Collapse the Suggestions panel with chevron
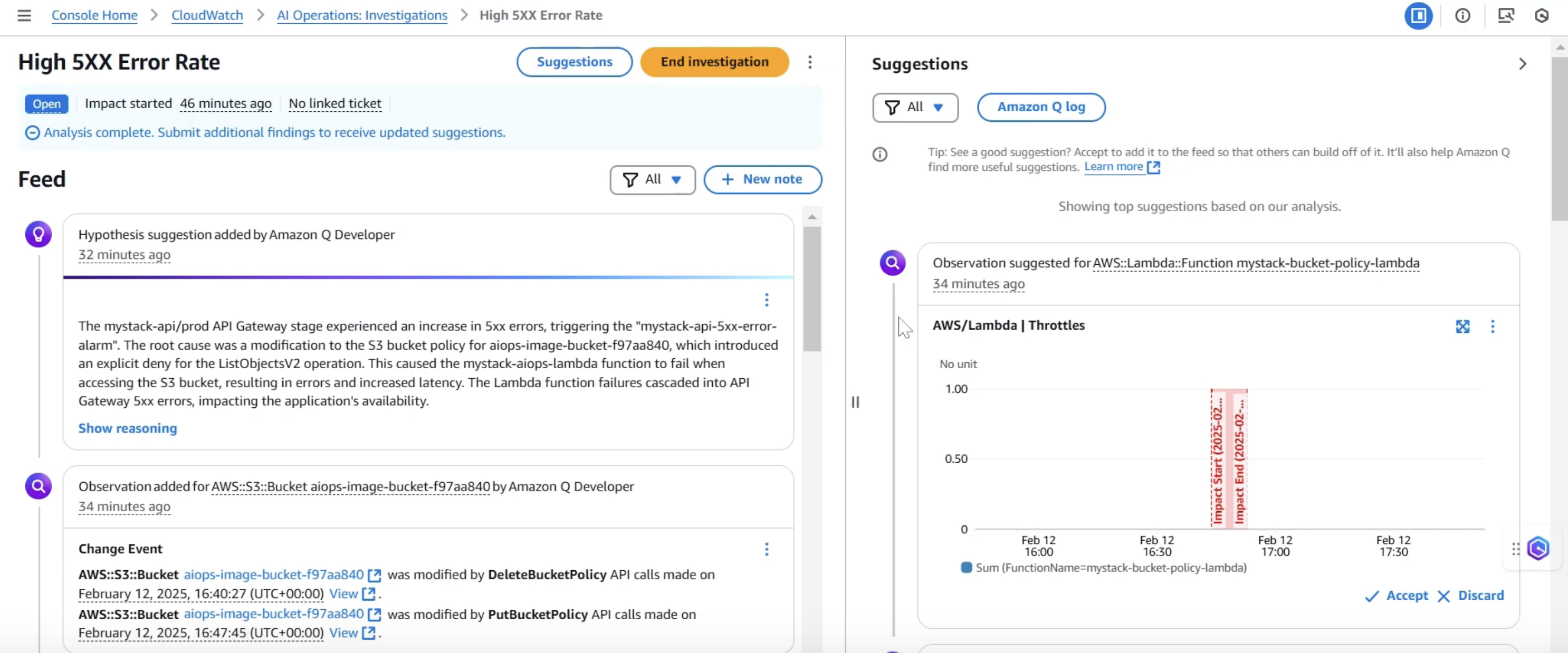This screenshot has height=653, width=1568. click(1522, 64)
